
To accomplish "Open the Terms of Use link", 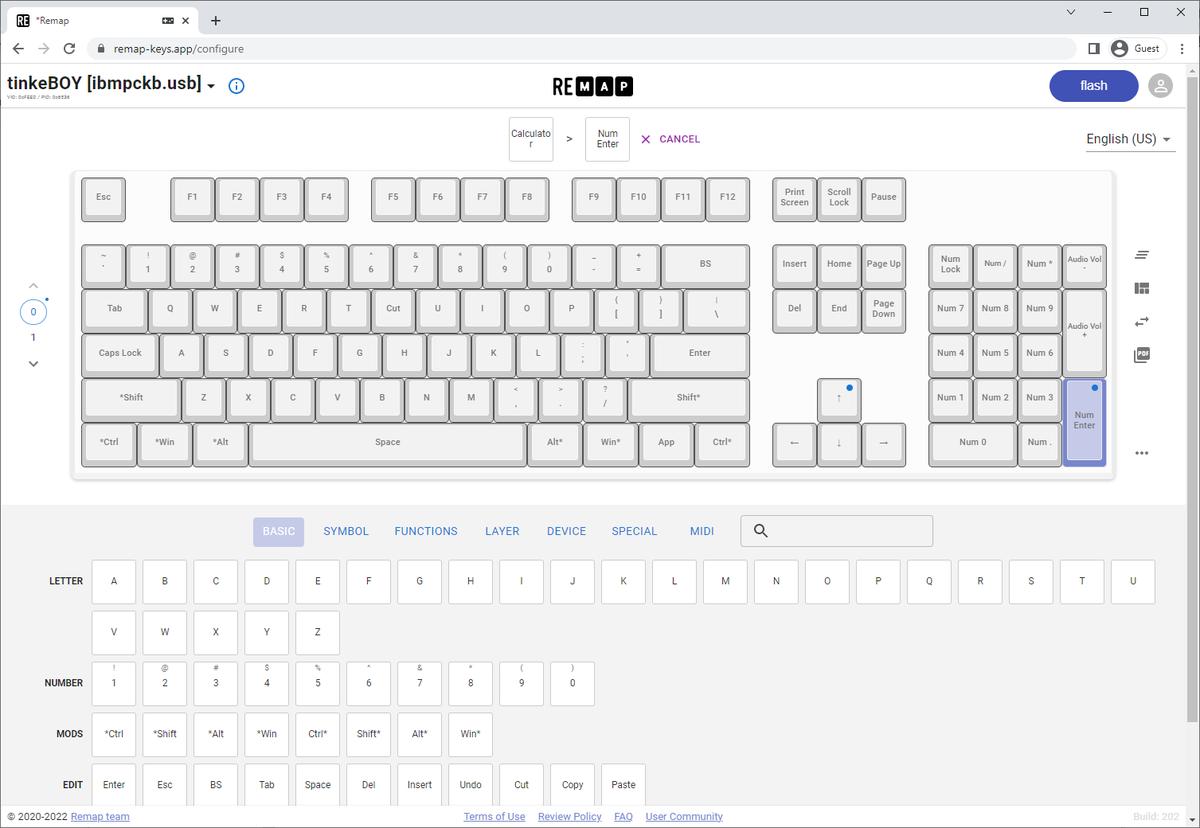I will coord(494,817).
